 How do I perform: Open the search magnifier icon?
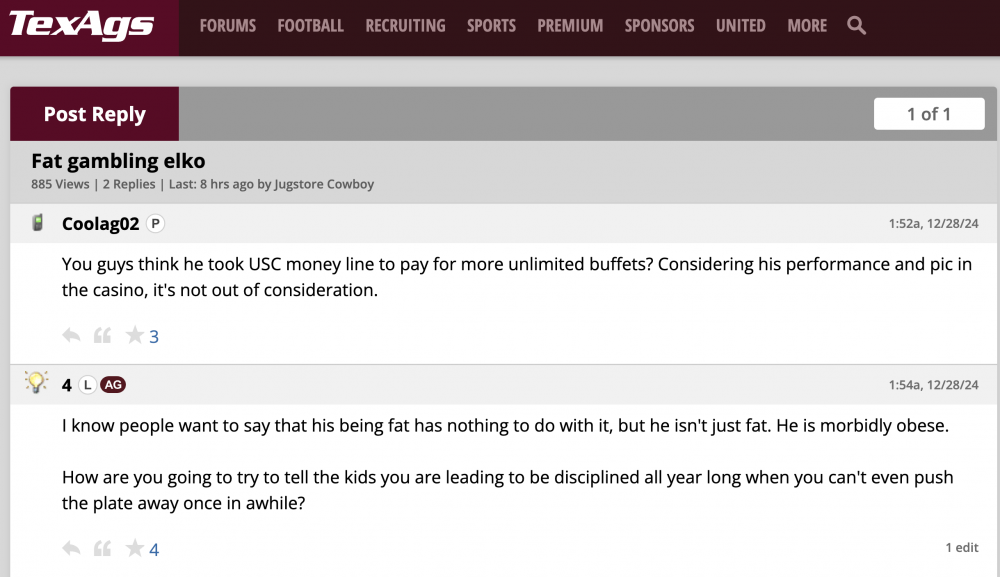[856, 26]
